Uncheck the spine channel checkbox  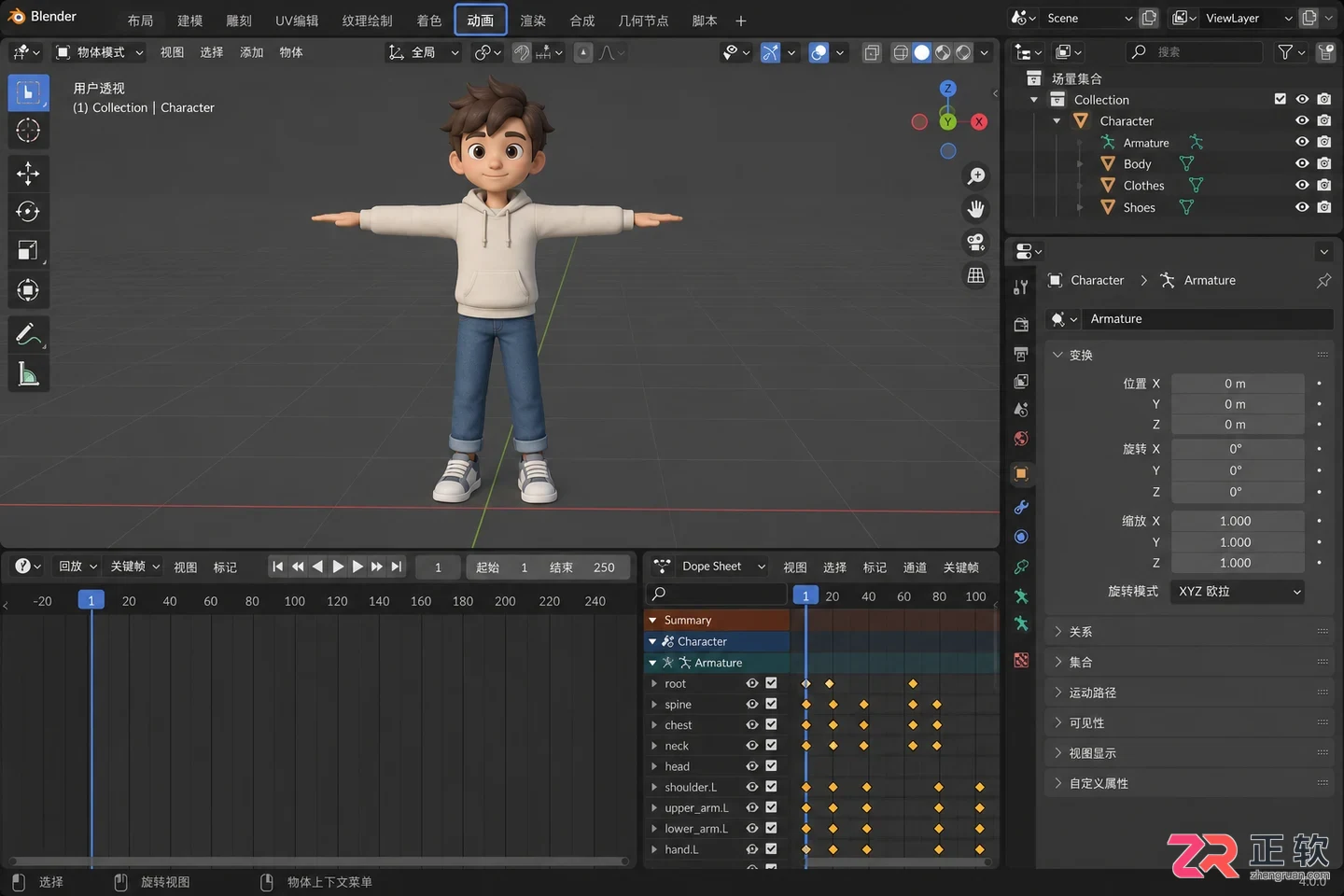(771, 704)
